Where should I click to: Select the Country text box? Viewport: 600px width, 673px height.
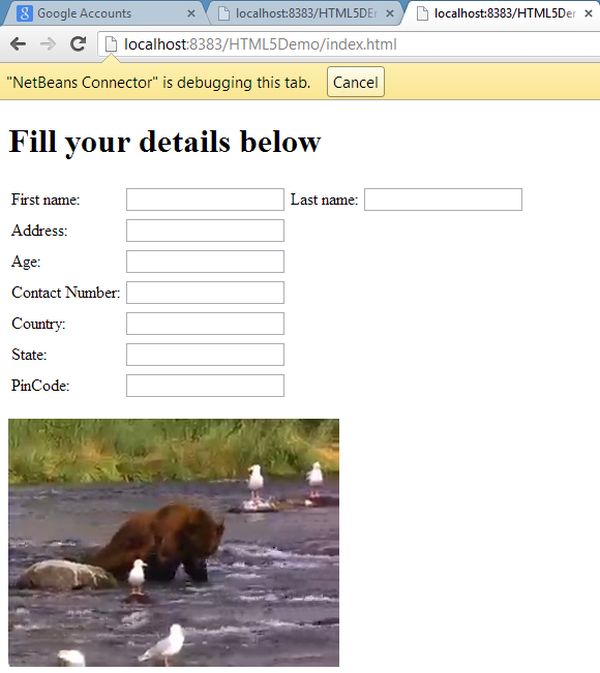[205, 323]
